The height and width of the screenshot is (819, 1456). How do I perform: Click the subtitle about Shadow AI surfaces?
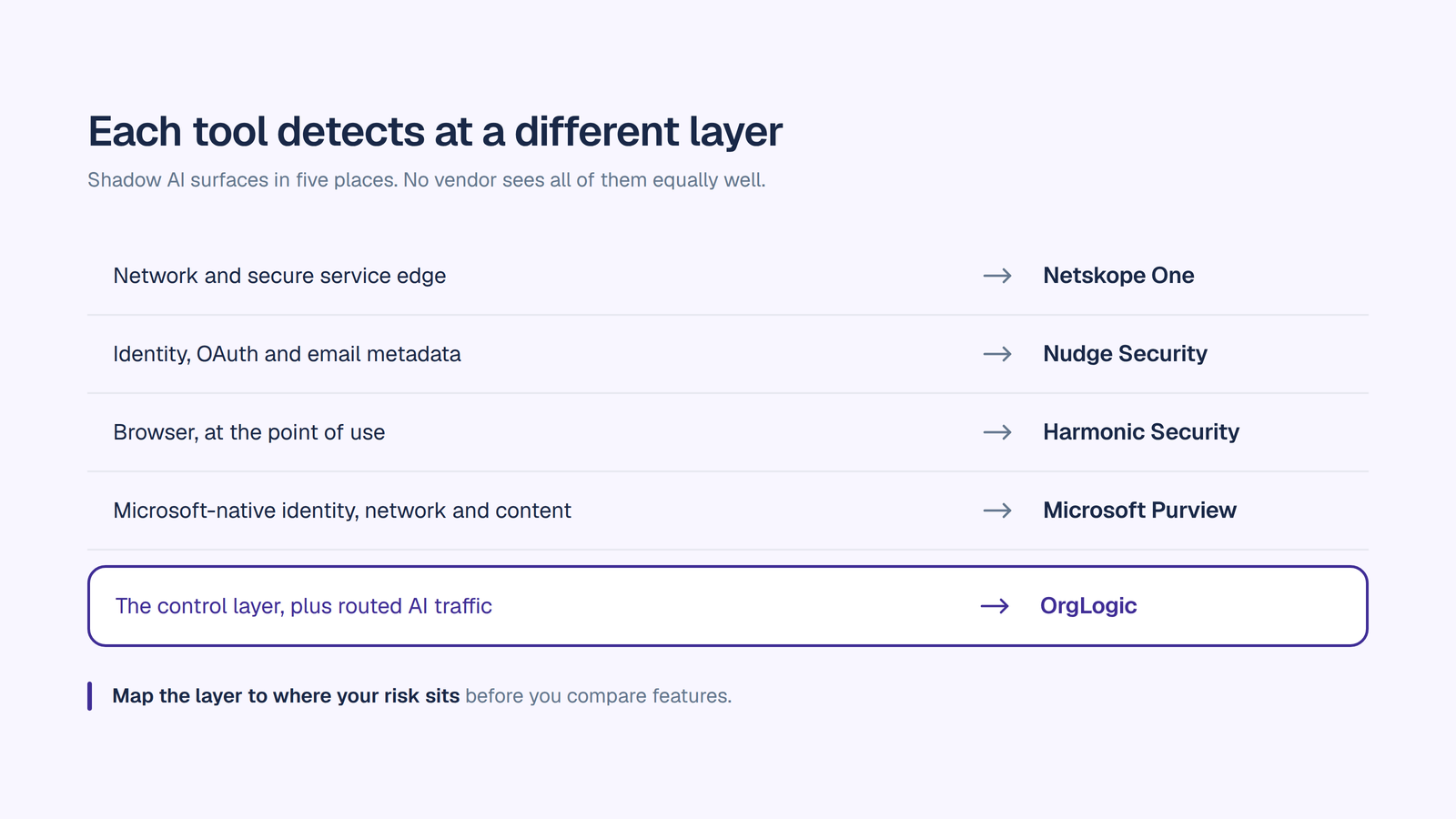427,180
